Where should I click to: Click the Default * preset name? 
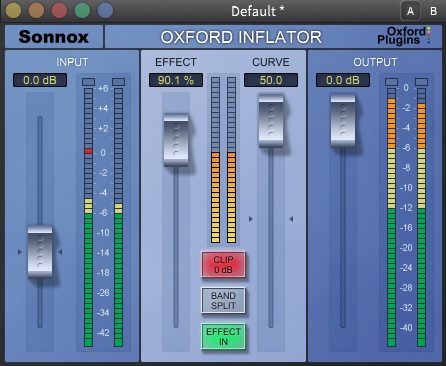(x=258, y=11)
